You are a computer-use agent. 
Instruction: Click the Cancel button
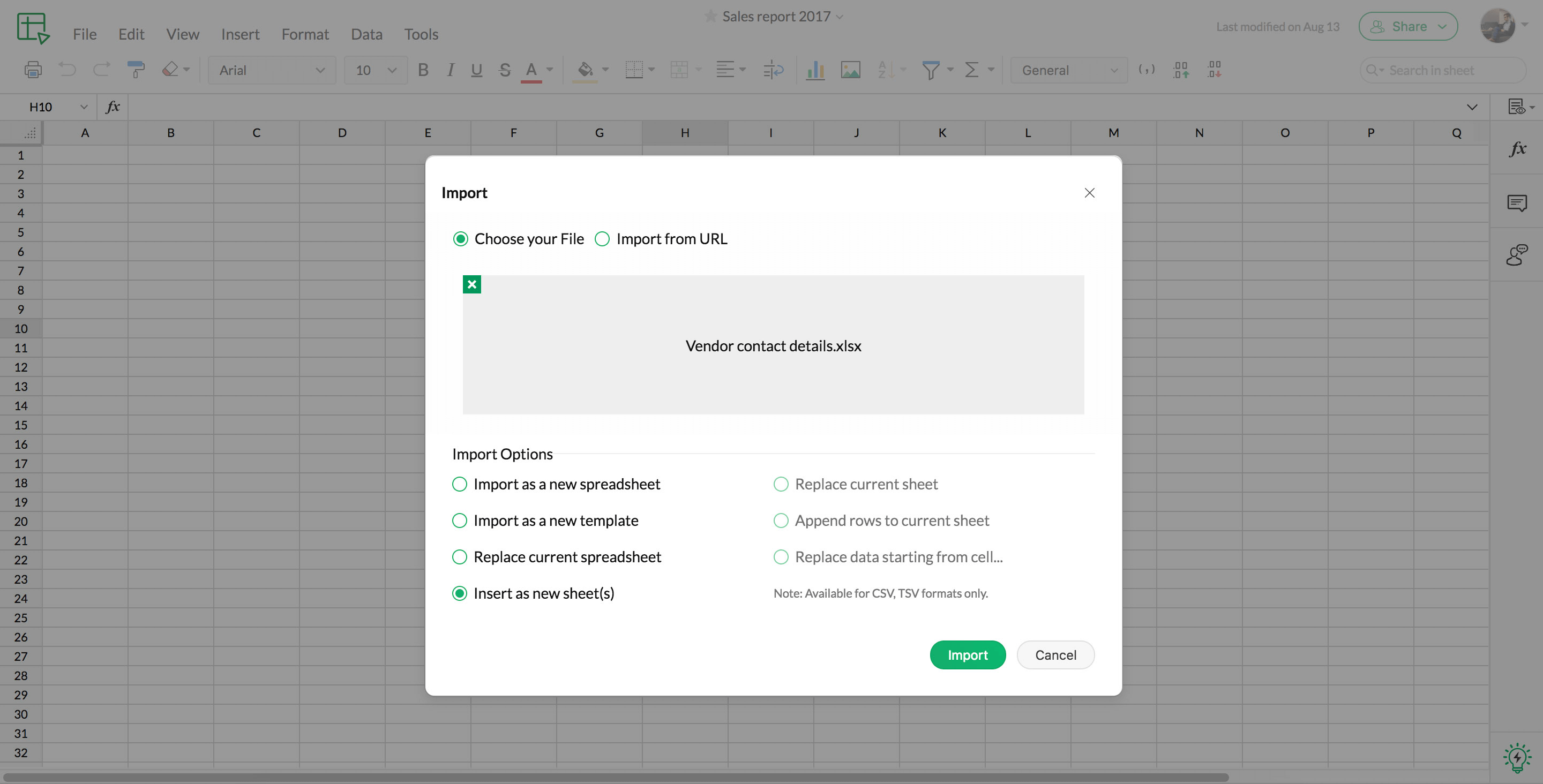1055,654
